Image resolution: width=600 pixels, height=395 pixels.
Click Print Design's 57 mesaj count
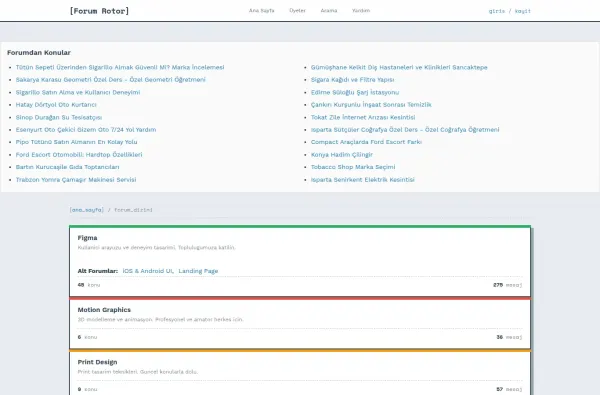[509, 389]
